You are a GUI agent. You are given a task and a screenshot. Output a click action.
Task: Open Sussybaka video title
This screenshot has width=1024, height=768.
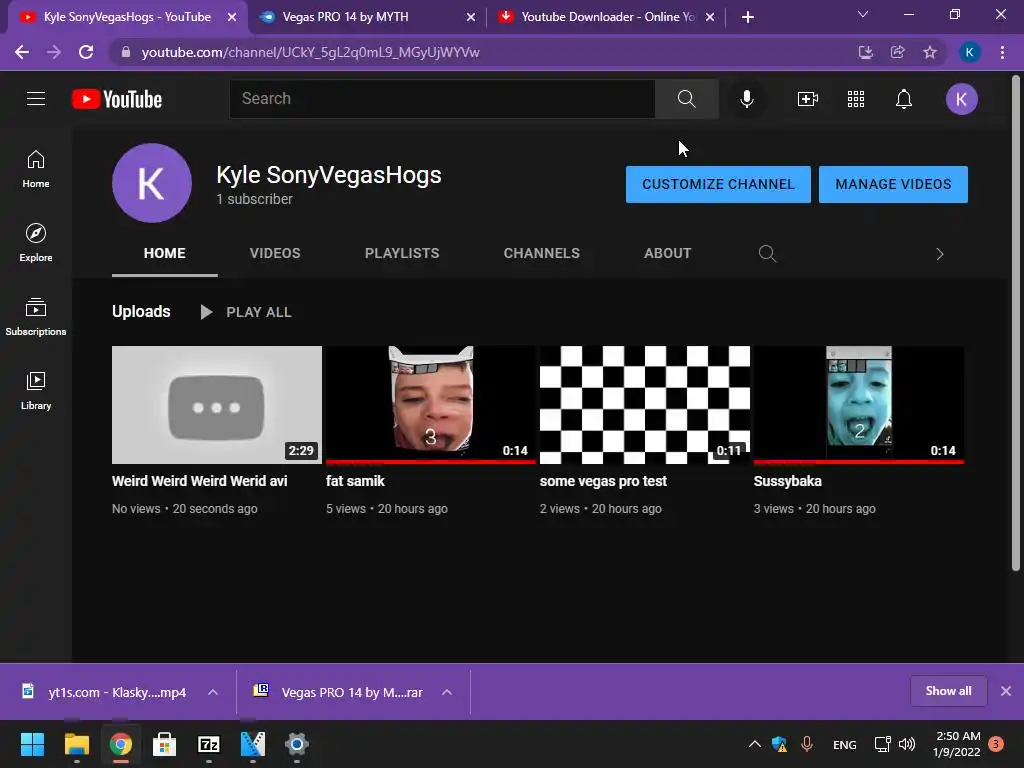point(788,481)
